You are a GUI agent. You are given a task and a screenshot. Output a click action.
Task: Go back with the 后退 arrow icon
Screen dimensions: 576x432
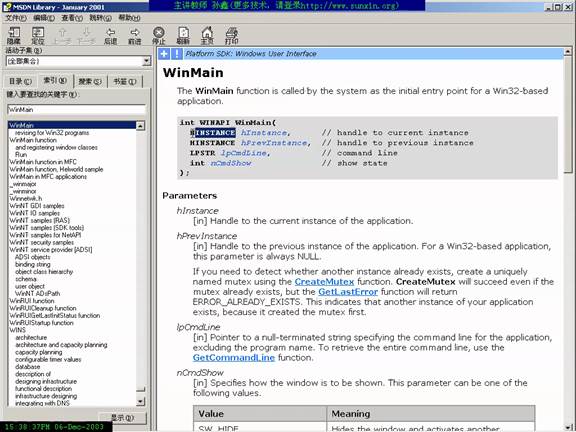pos(111,36)
